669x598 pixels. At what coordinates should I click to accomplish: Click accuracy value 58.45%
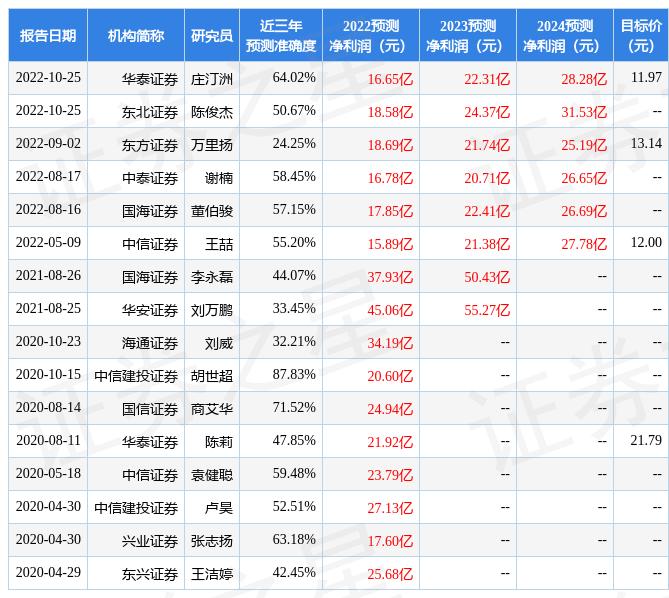click(x=294, y=176)
